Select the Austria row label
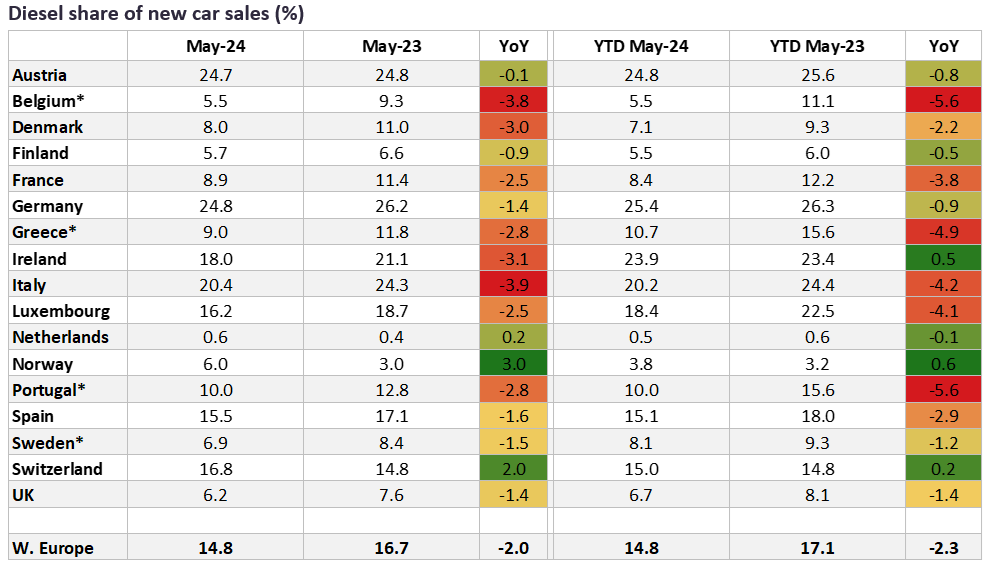This screenshot has height=566, width=988. point(39,75)
